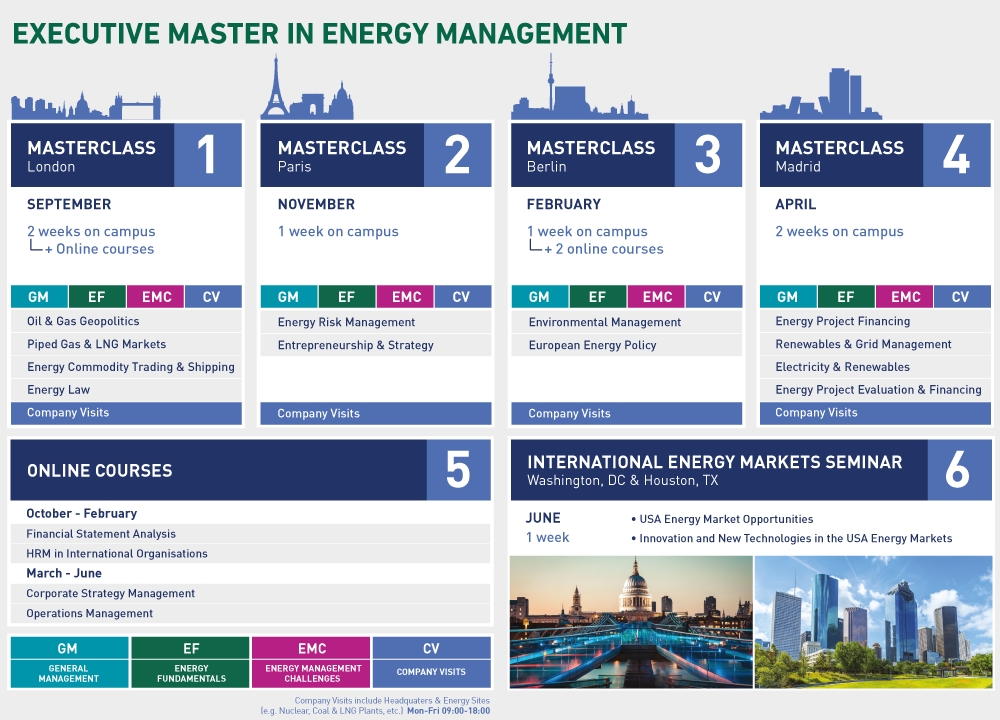Select the EF tab under Masterclass Berlin
The image size is (1000, 720).
pos(597,297)
